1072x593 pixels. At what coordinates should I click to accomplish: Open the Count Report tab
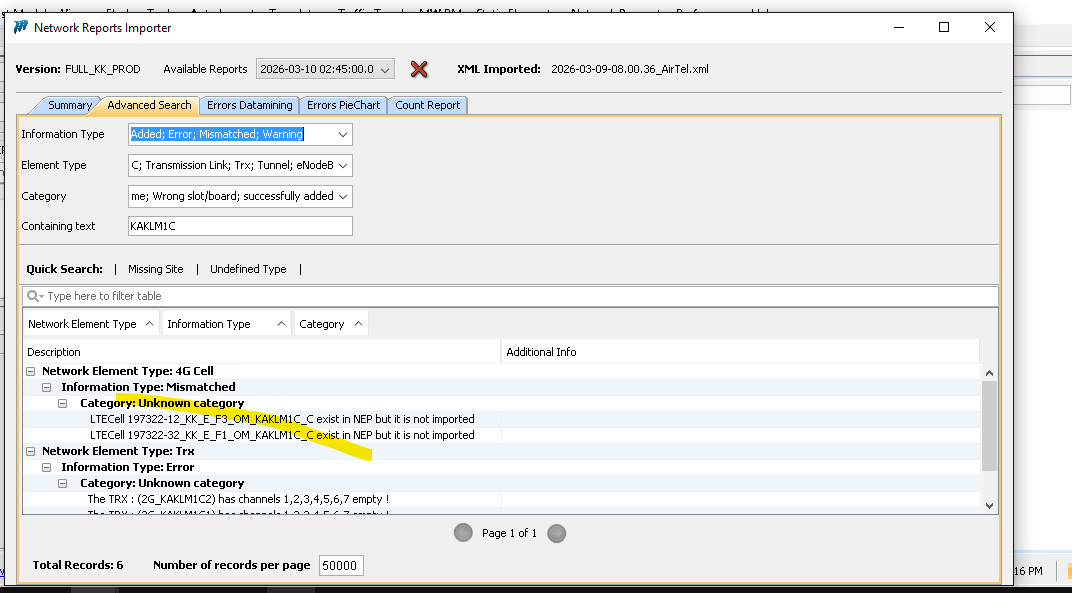click(x=427, y=105)
